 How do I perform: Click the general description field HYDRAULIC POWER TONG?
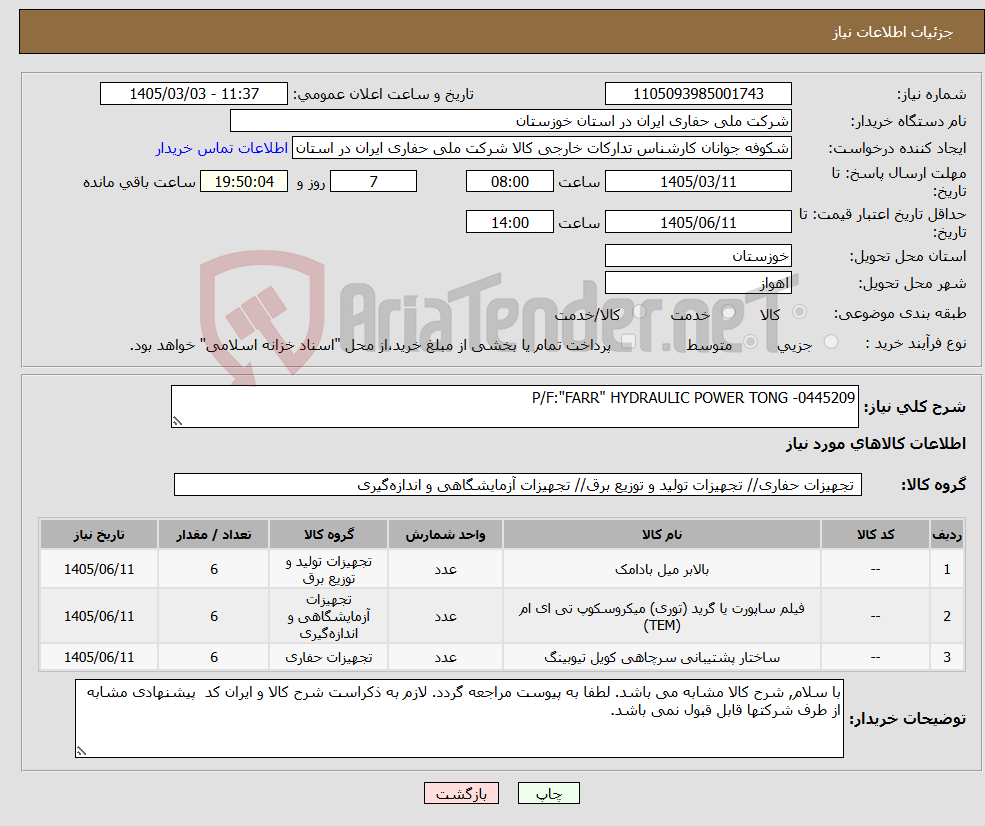point(514,406)
